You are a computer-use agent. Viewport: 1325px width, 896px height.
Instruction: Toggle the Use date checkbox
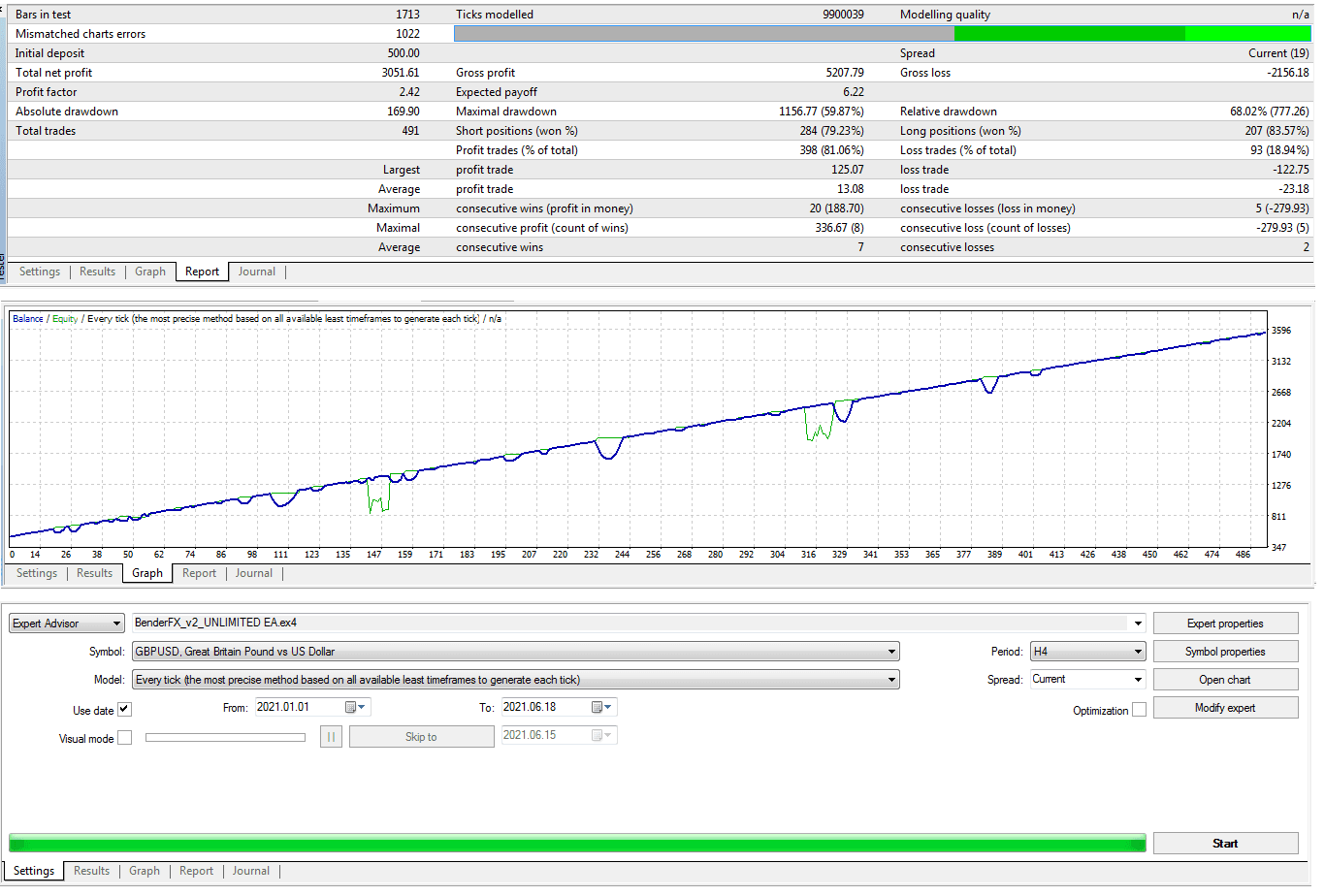(124, 710)
